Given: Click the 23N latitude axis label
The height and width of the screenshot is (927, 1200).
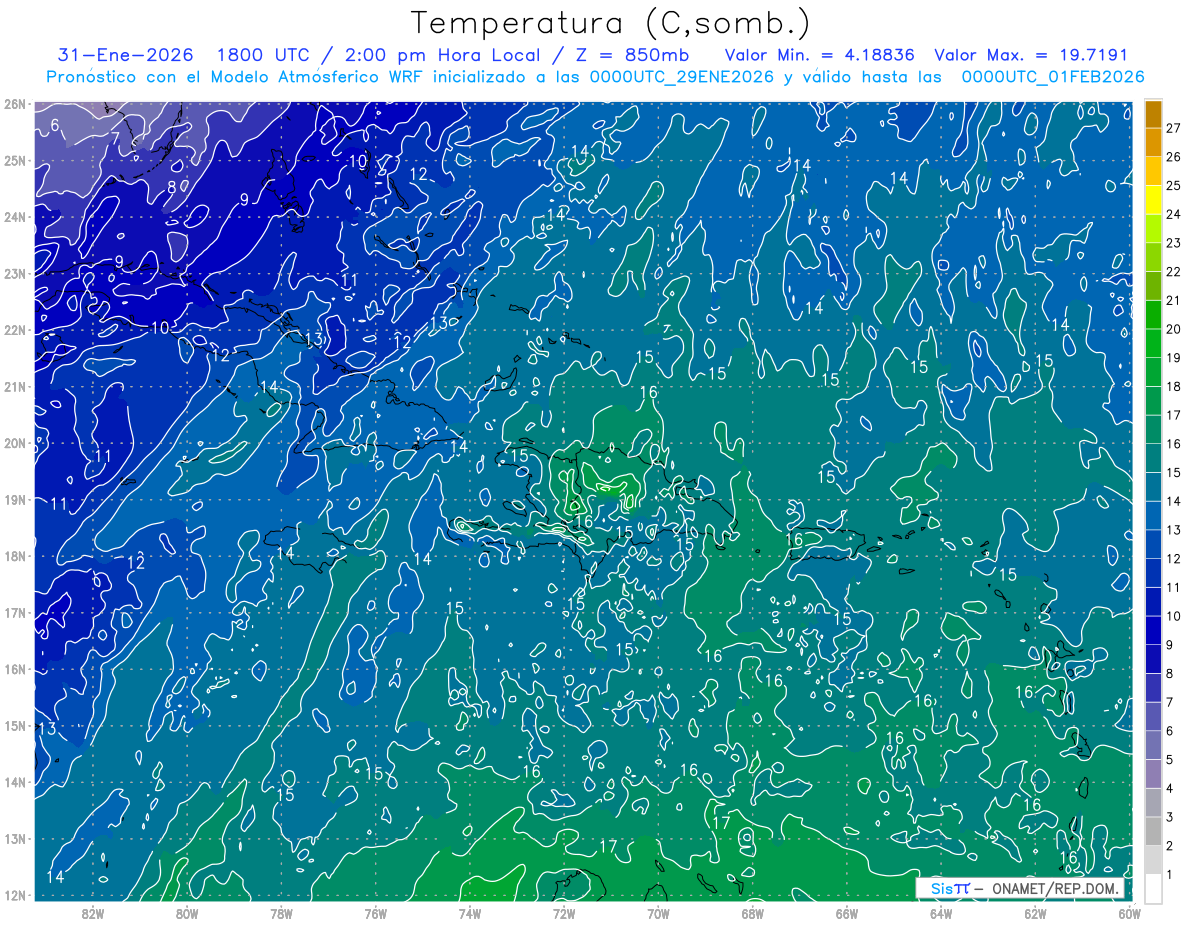Looking at the screenshot, I should click(15, 274).
